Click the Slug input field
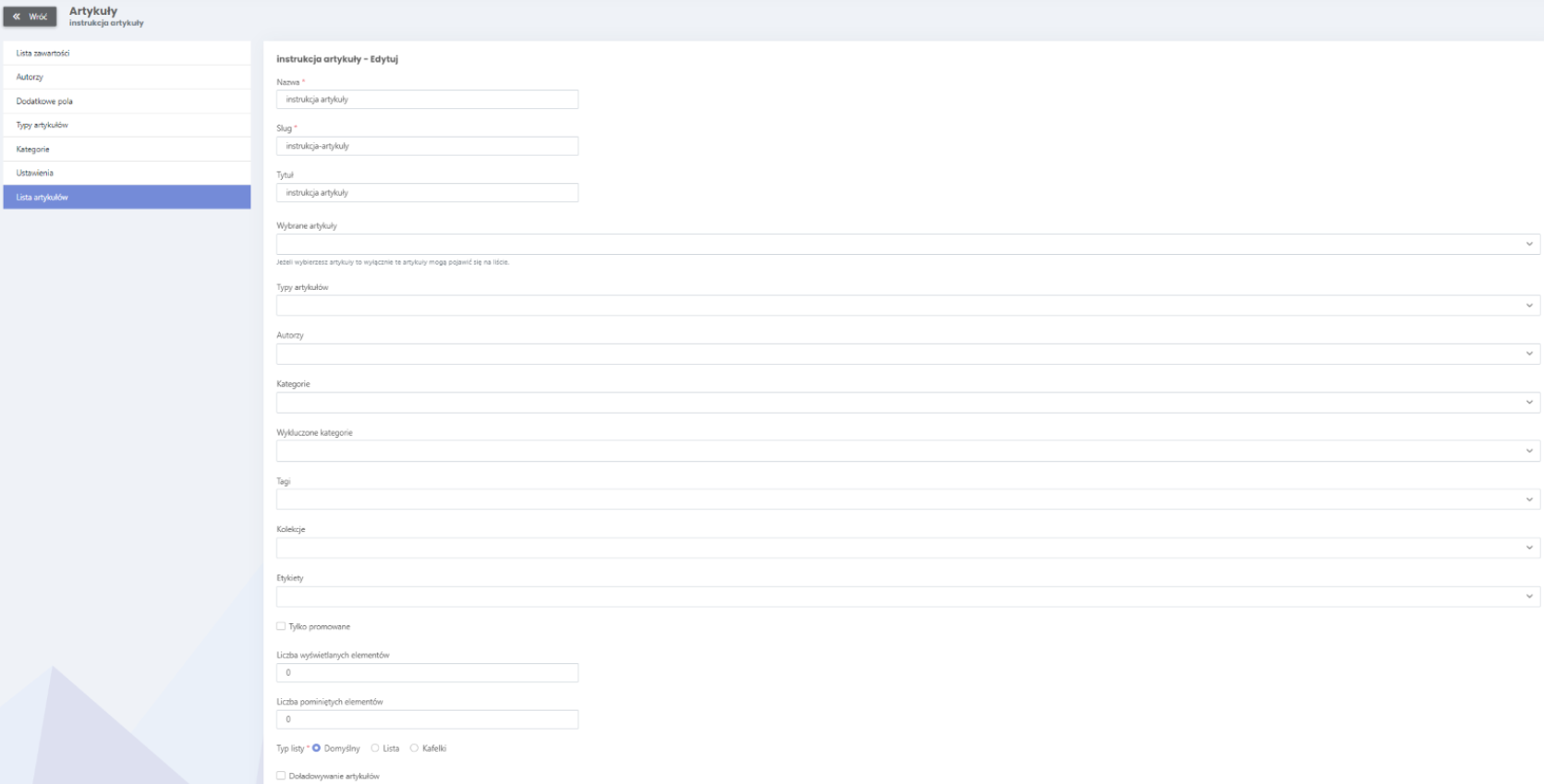The image size is (1544, 784). (x=427, y=146)
